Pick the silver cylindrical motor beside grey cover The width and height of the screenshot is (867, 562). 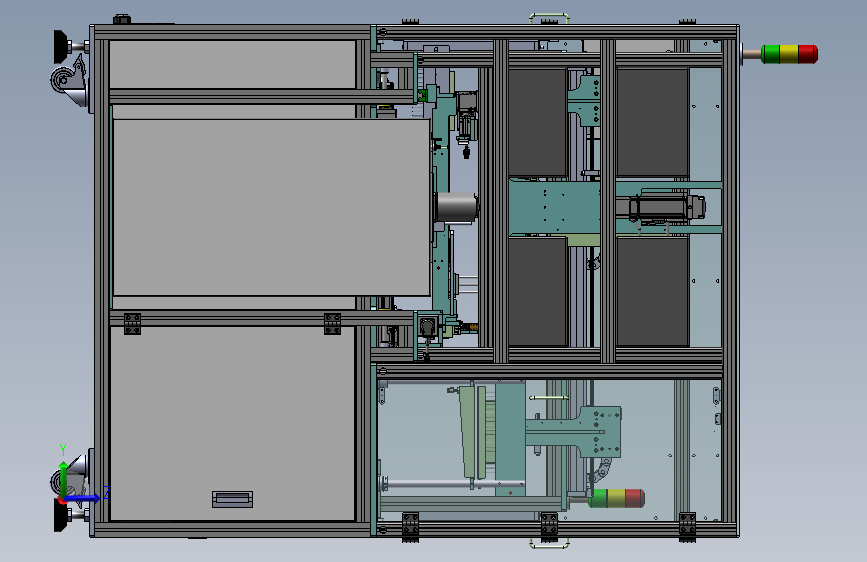point(457,207)
